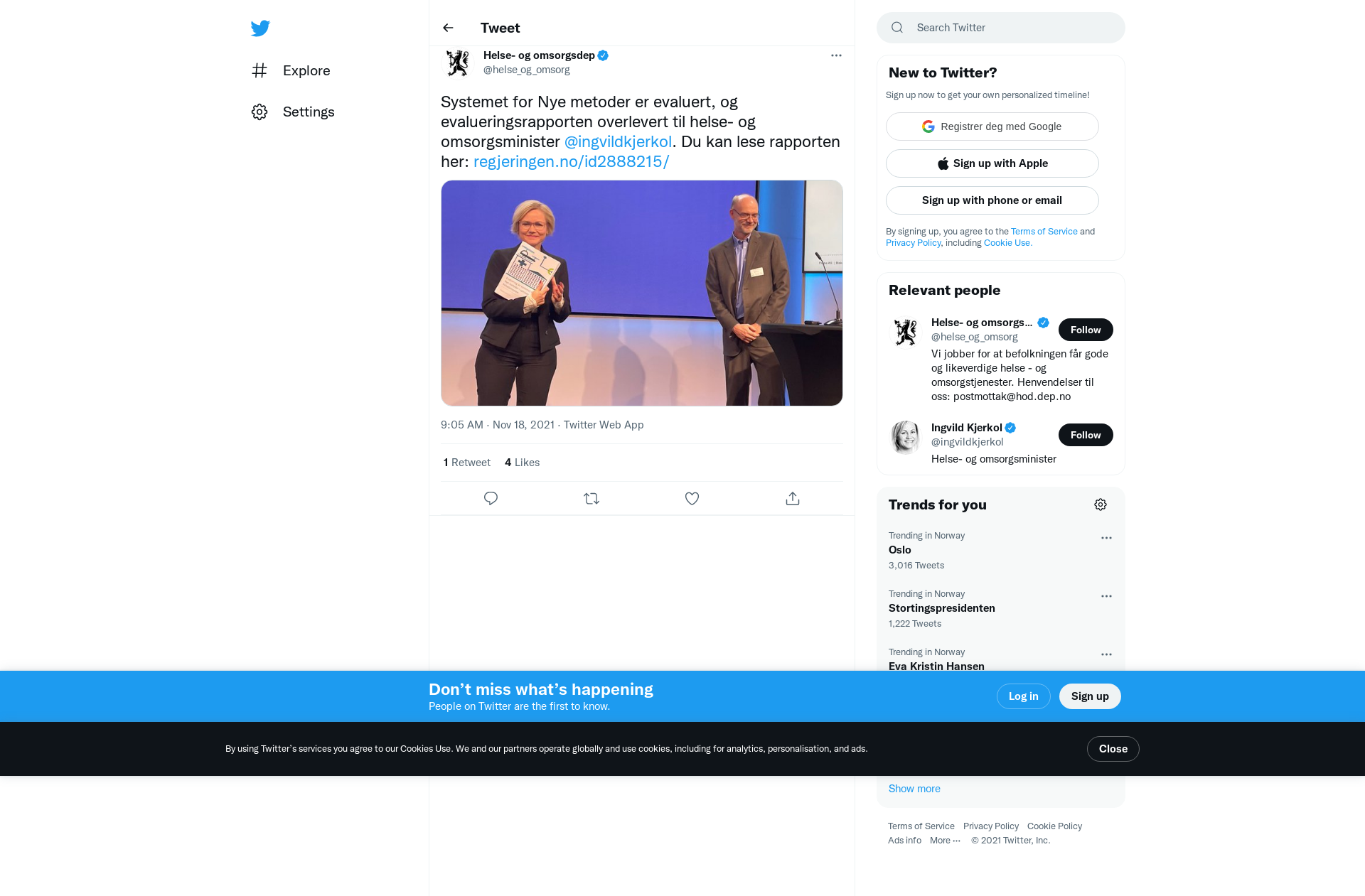The image size is (1365, 896).
Task: Click the Search Twitter field
Action: point(1001,28)
